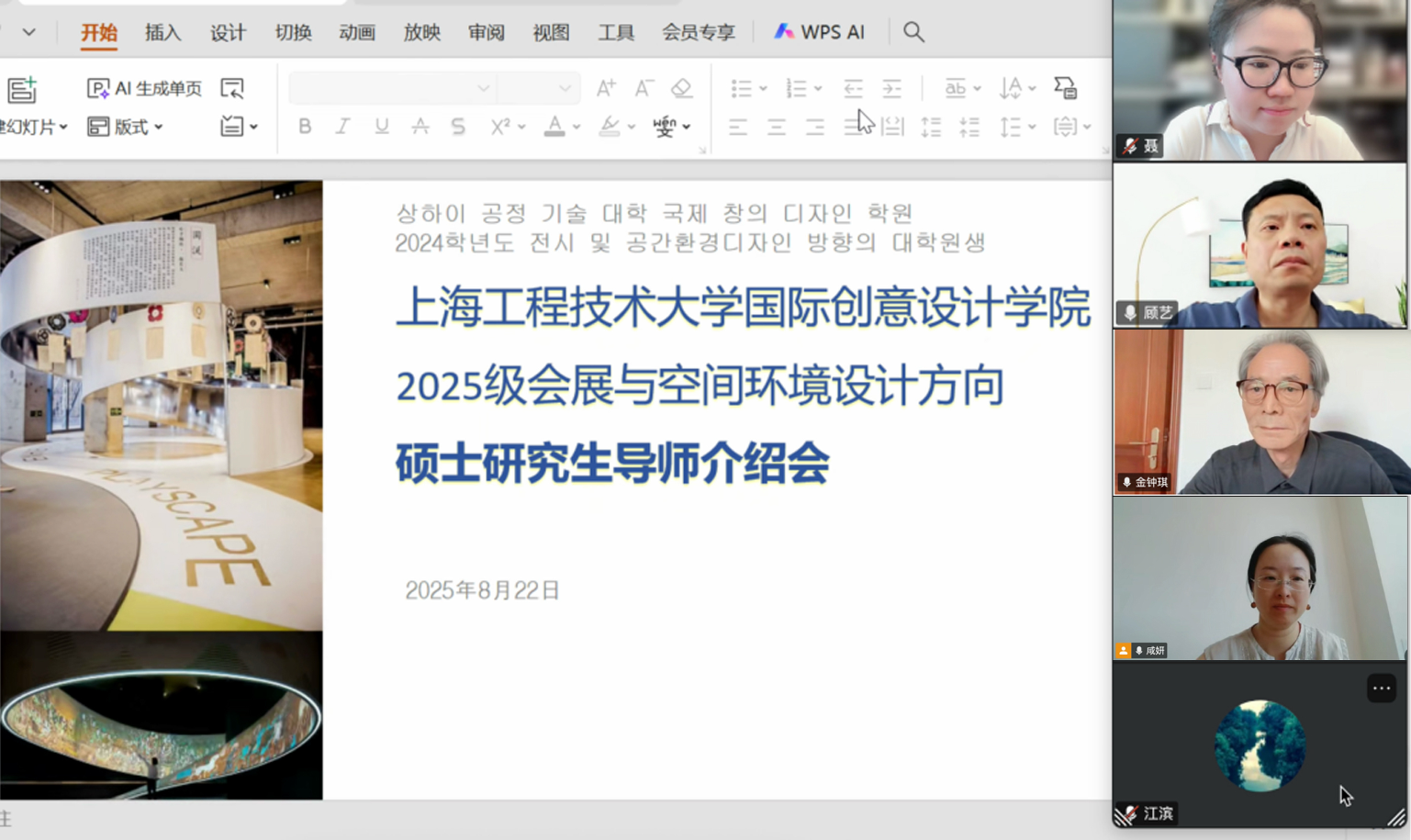
Task: Click the clear formatting eraser icon
Action: tap(681, 88)
